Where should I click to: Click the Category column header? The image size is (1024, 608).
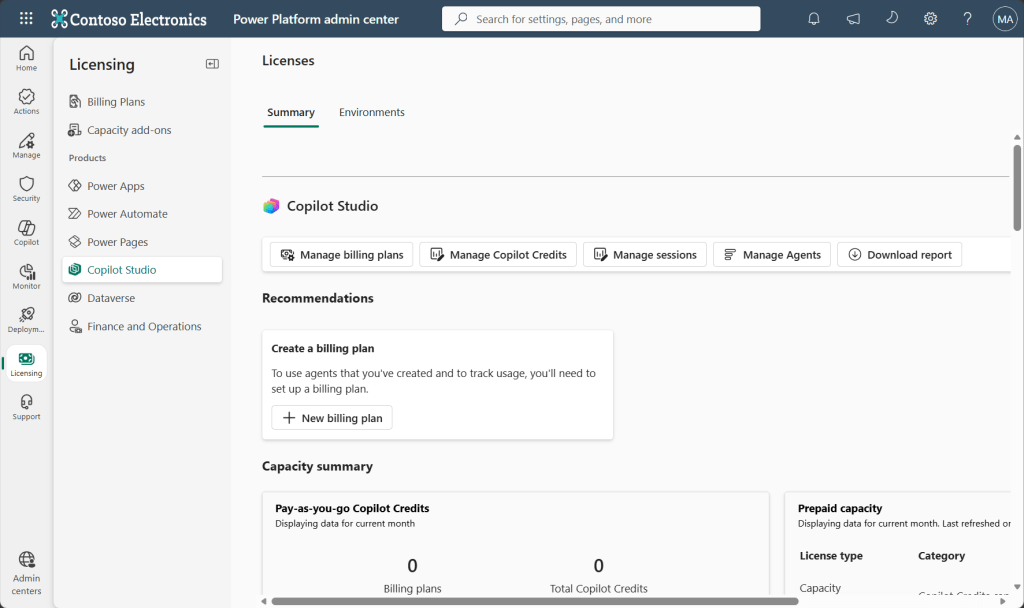pos(941,556)
